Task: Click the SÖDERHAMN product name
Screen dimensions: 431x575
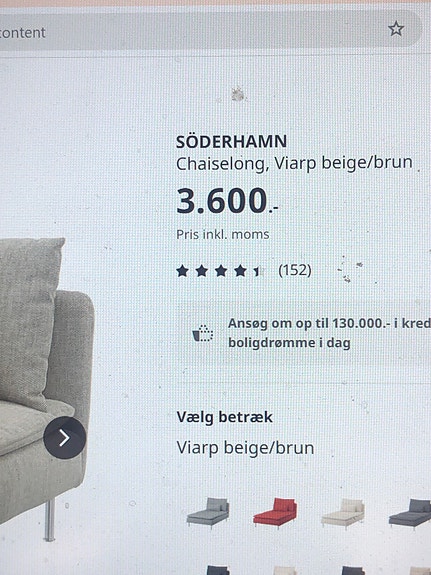Action: tap(231, 142)
